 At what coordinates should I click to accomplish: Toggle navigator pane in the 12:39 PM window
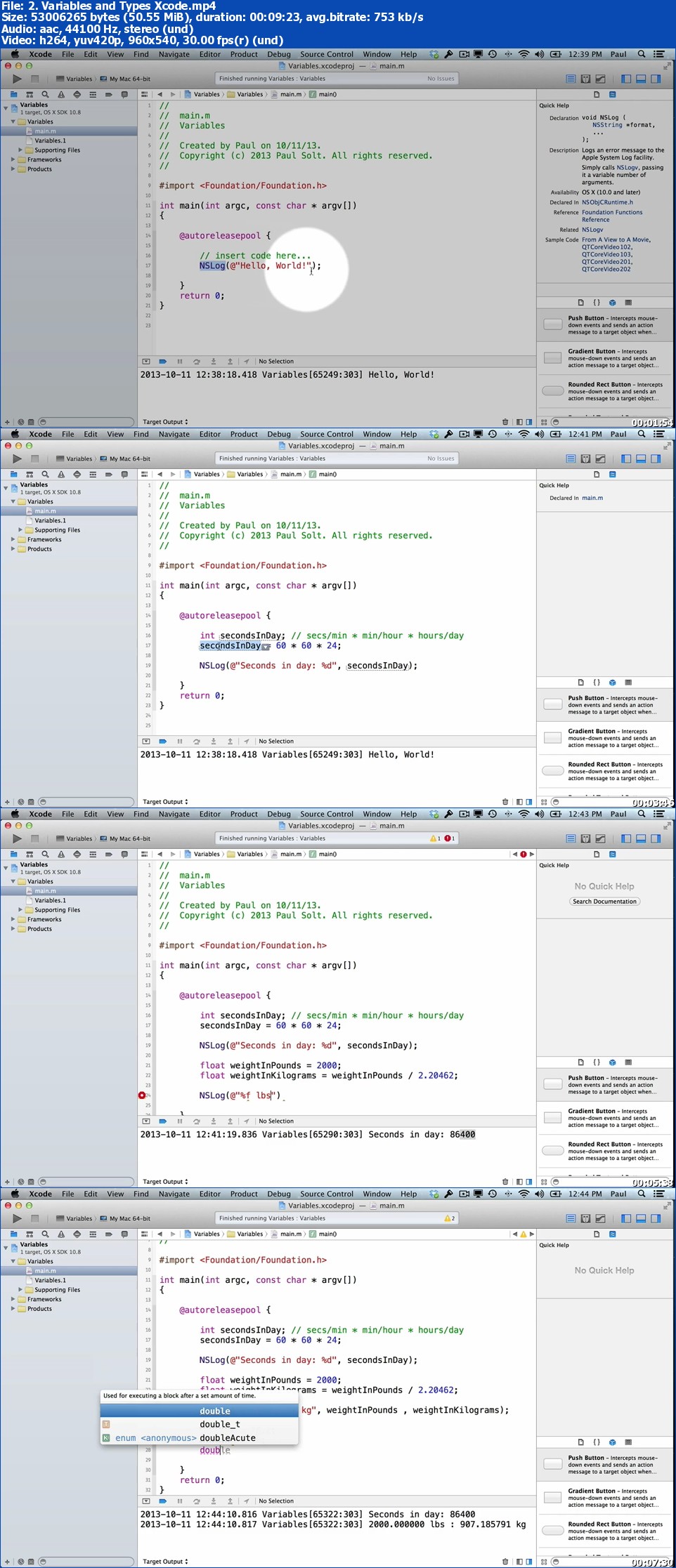626,79
